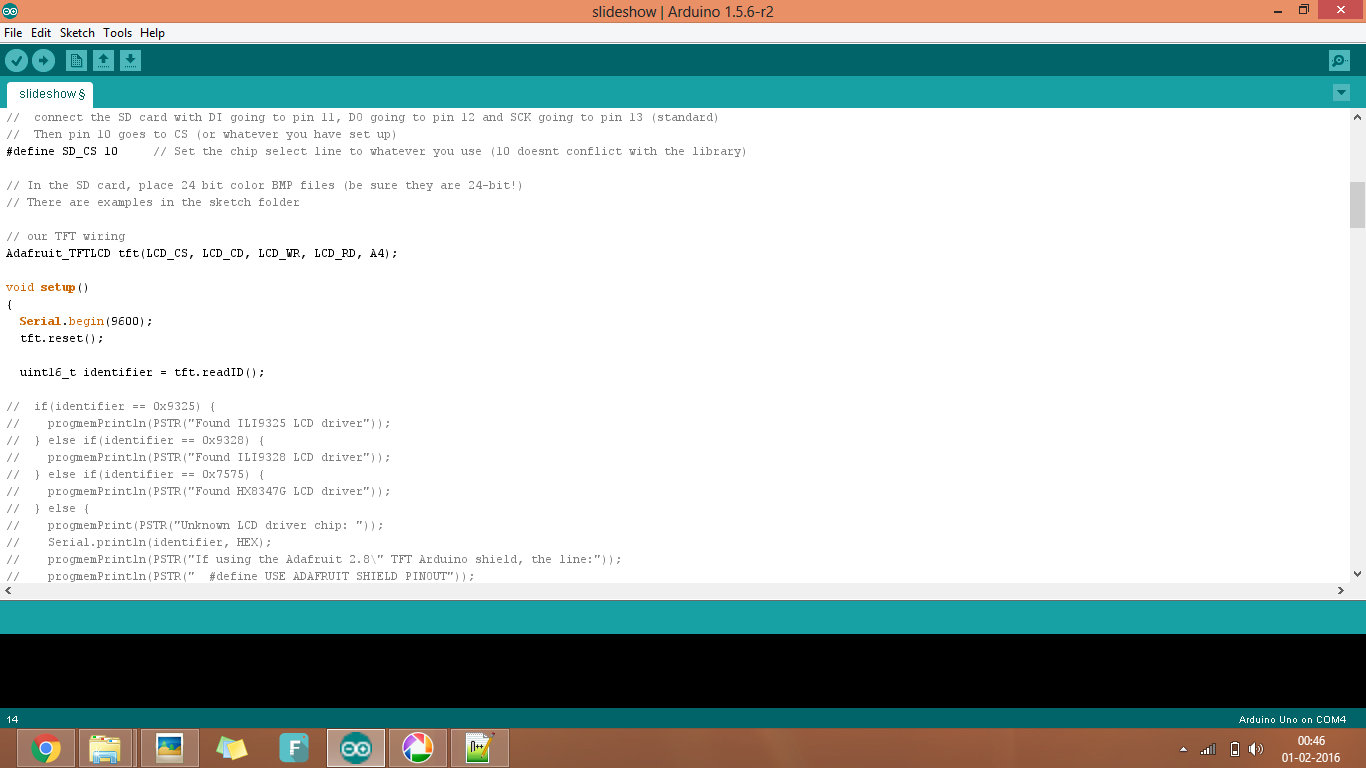
Task: Open the Edit menu
Action: 41,33
